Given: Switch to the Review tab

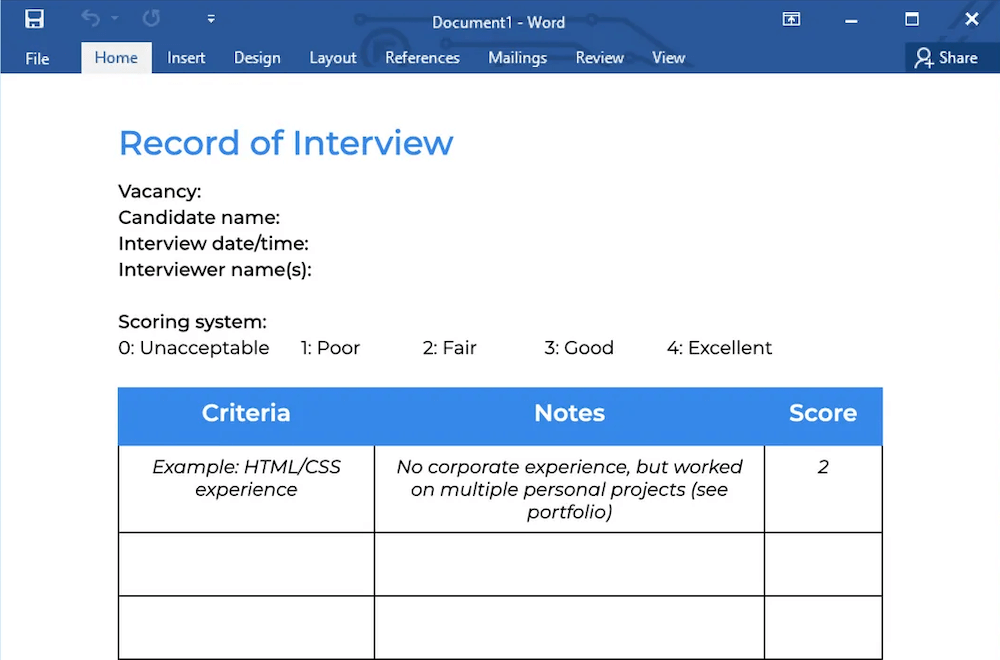Looking at the screenshot, I should point(599,58).
